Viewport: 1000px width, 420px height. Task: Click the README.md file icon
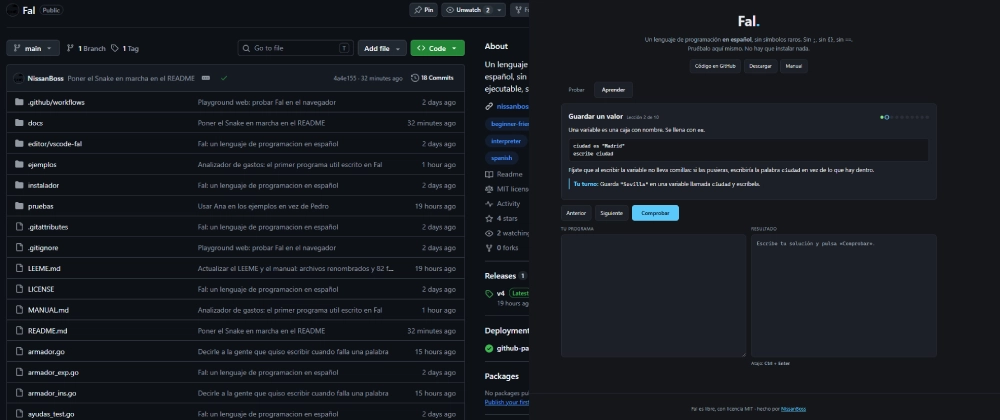(x=18, y=331)
